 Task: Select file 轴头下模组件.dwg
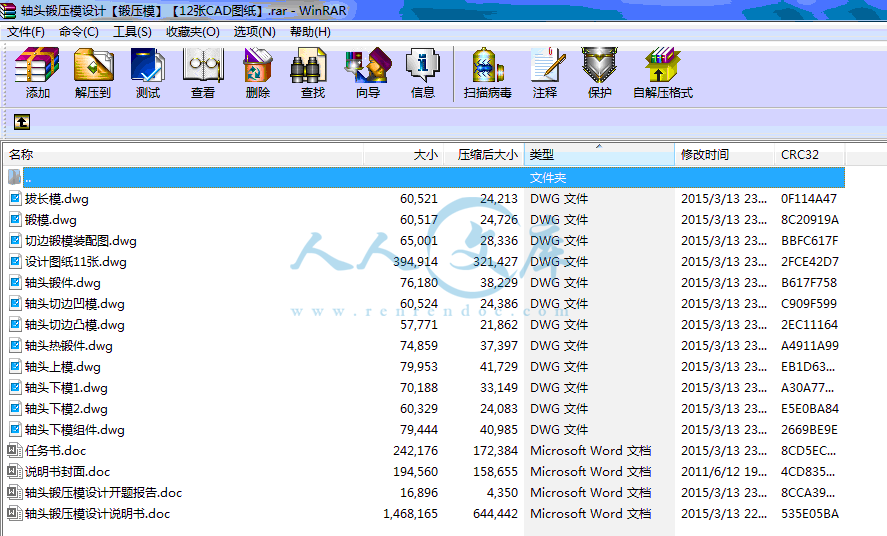coord(75,430)
